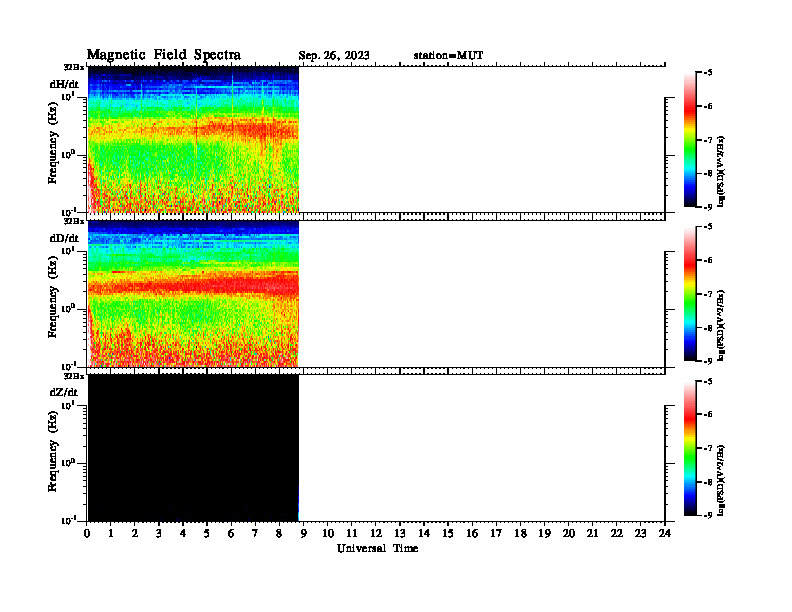Viewport: 792px width, 612px height.
Task: Click the 'Magnetic Field Spectra' title
Action: click(164, 55)
